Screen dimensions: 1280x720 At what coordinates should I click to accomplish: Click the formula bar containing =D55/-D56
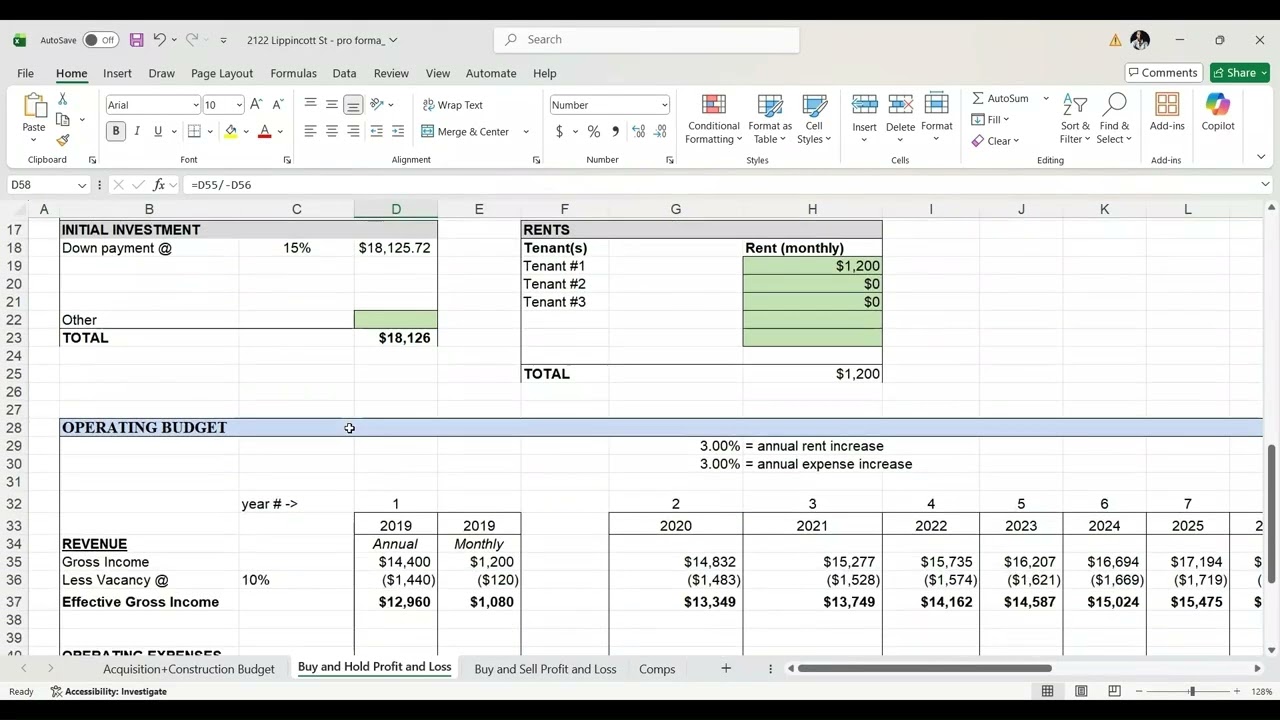pyautogui.click(x=720, y=185)
